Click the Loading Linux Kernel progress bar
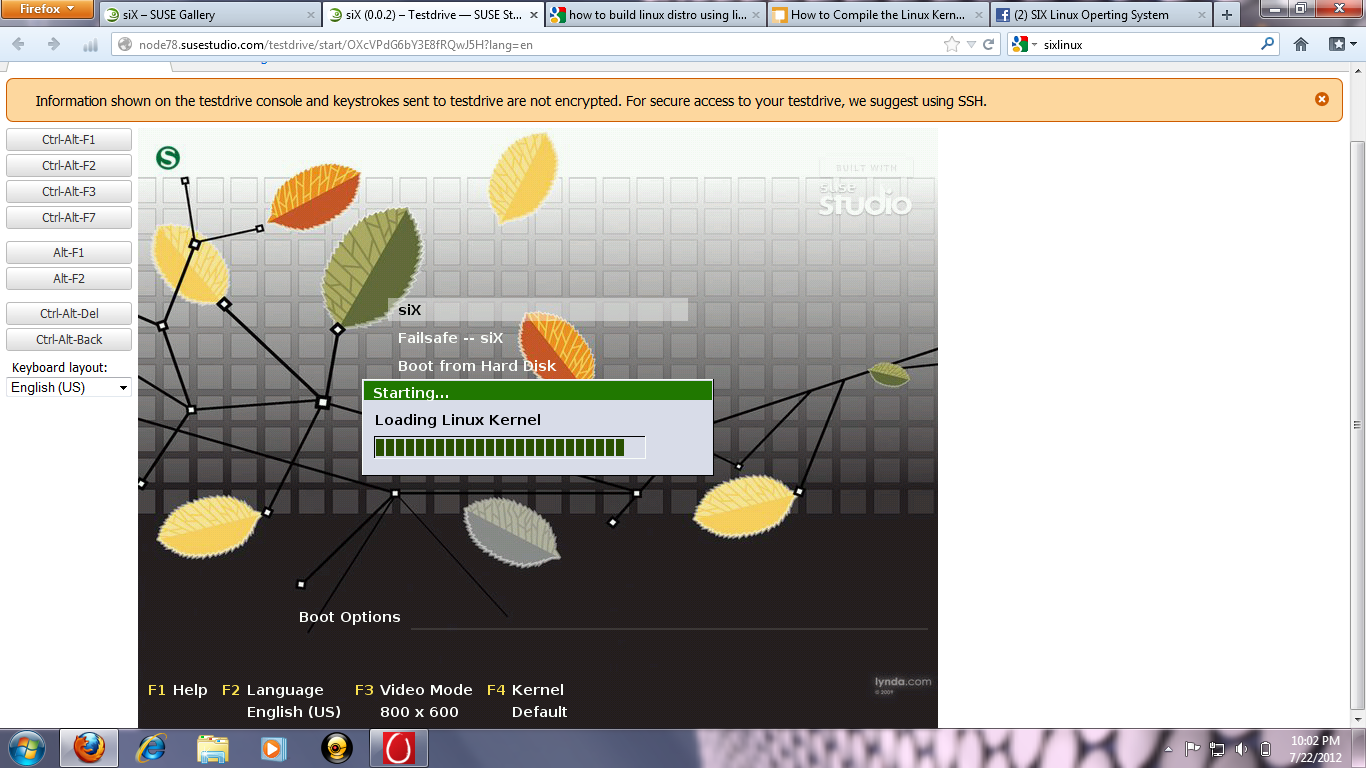This screenshot has width=1366, height=768. pyautogui.click(x=510, y=447)
